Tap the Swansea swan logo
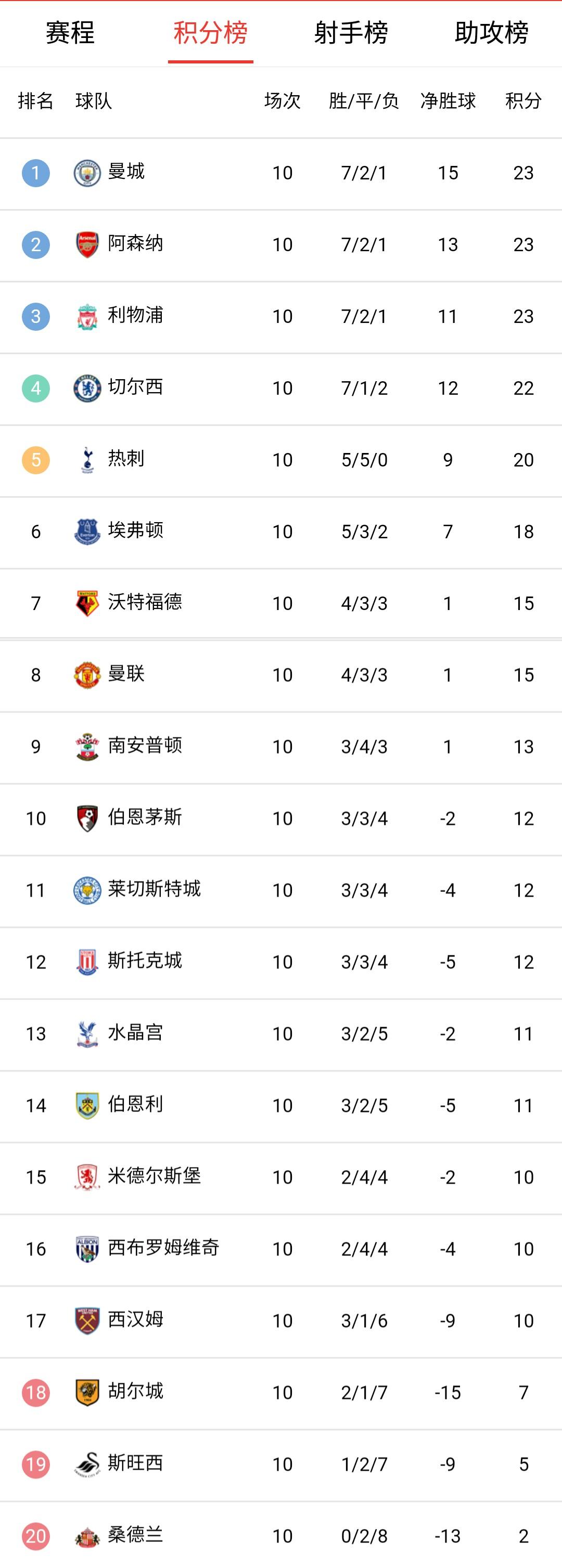 (x=87, y=1465)
